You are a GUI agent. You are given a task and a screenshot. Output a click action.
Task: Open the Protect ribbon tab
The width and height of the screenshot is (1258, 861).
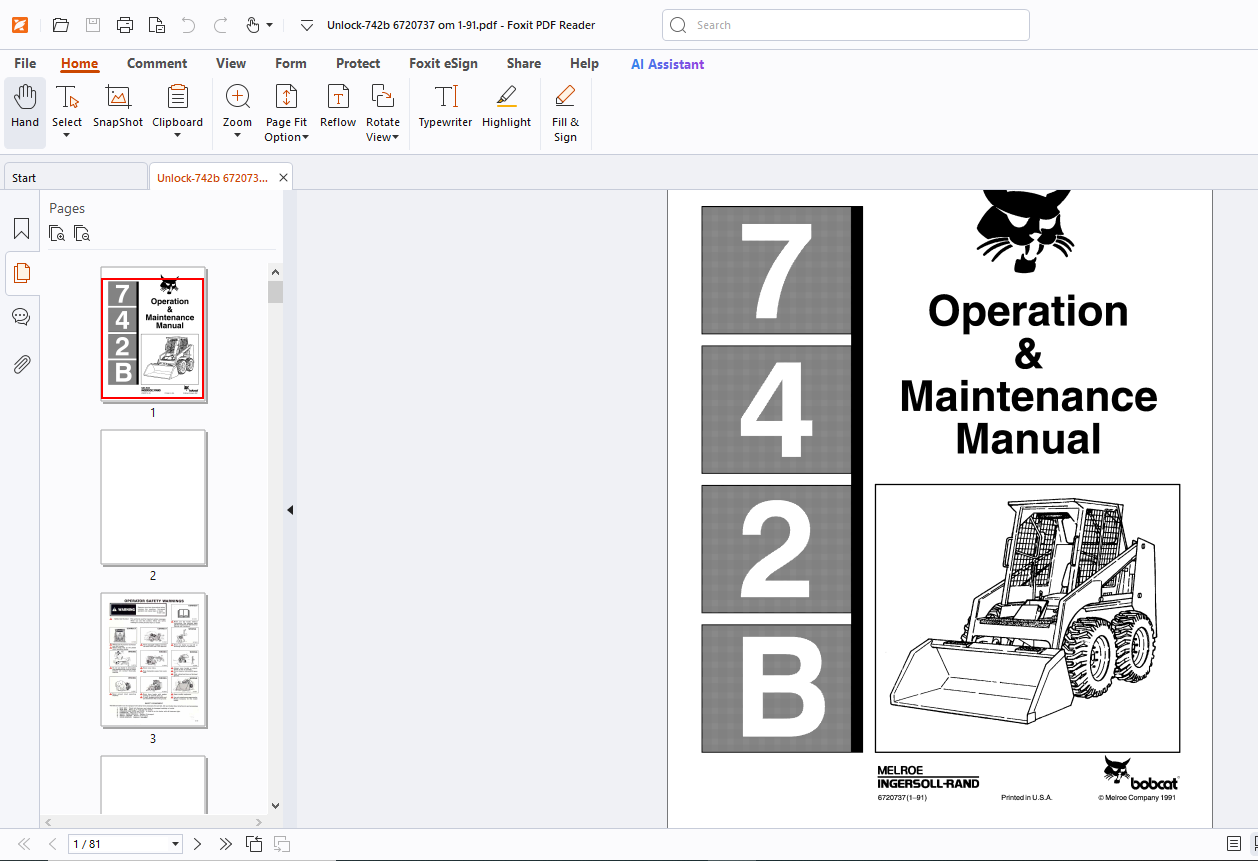point(358,63)
